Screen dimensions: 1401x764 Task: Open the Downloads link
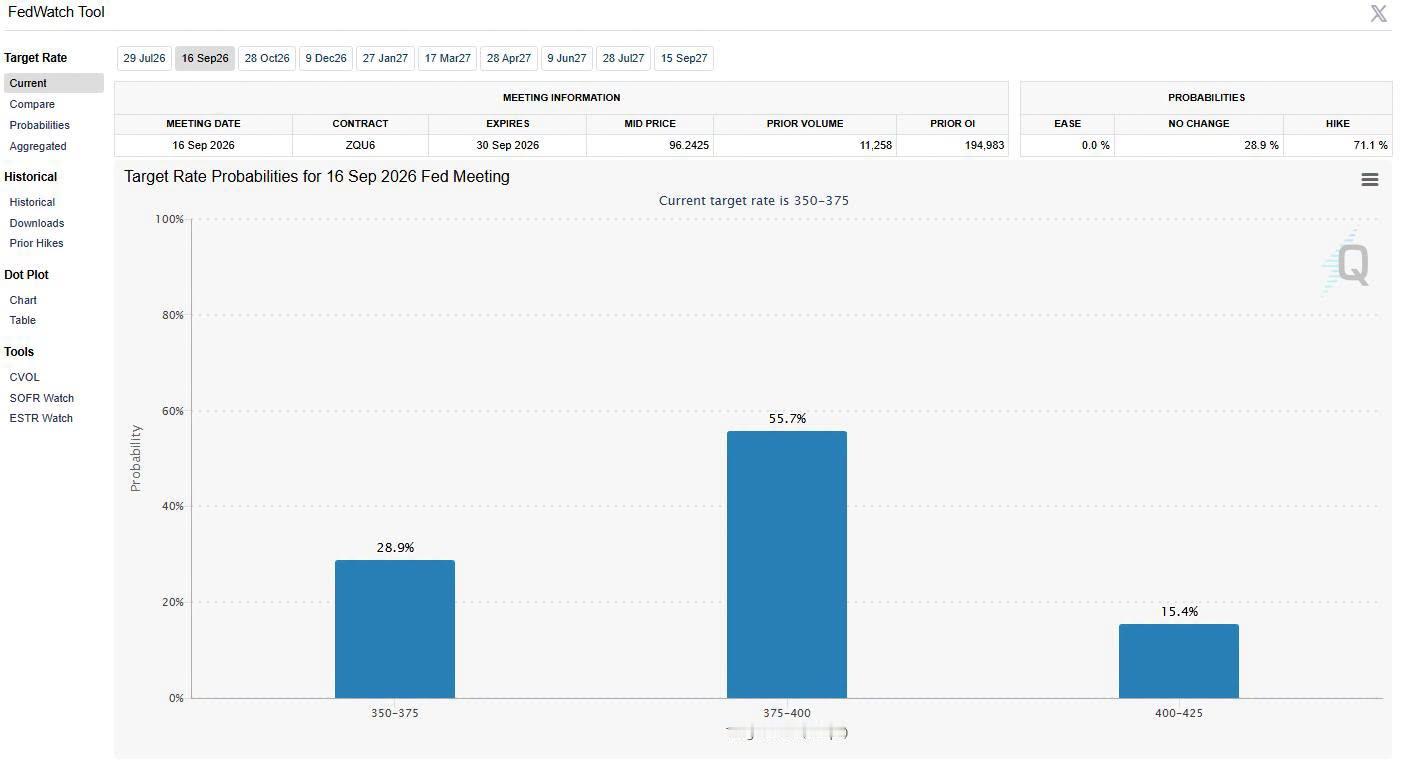coord(37,223)
